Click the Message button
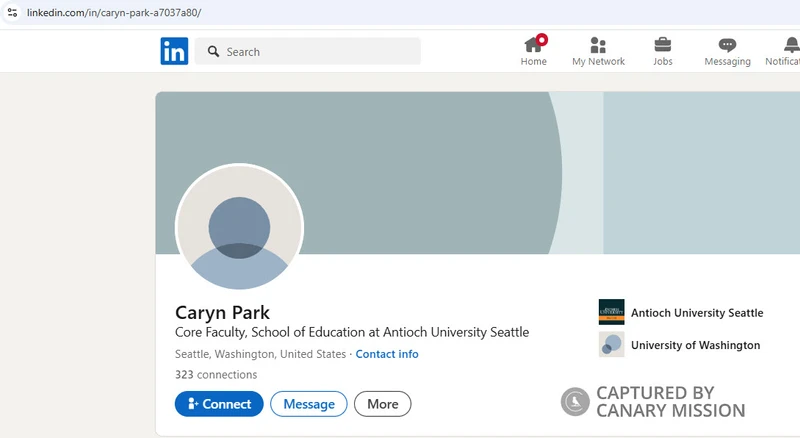 [309, 404]
